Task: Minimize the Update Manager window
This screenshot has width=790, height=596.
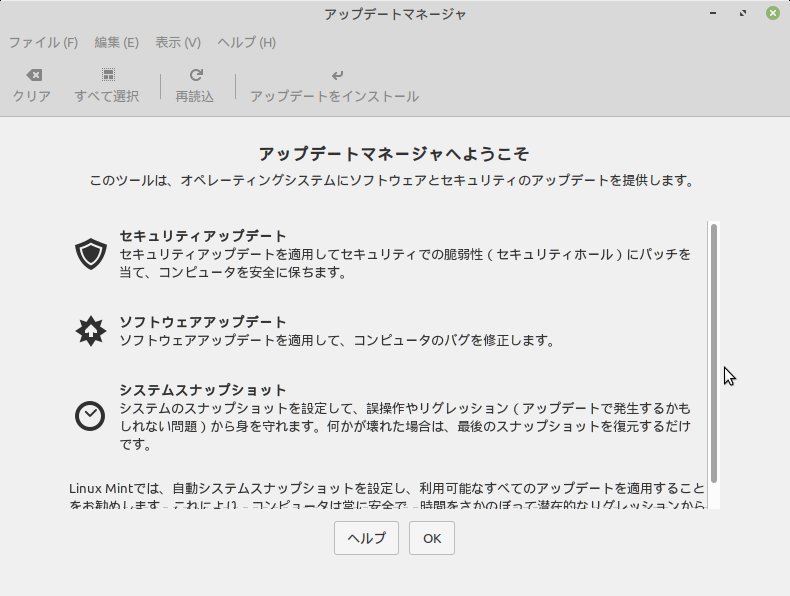Action: tap(713, 13)
